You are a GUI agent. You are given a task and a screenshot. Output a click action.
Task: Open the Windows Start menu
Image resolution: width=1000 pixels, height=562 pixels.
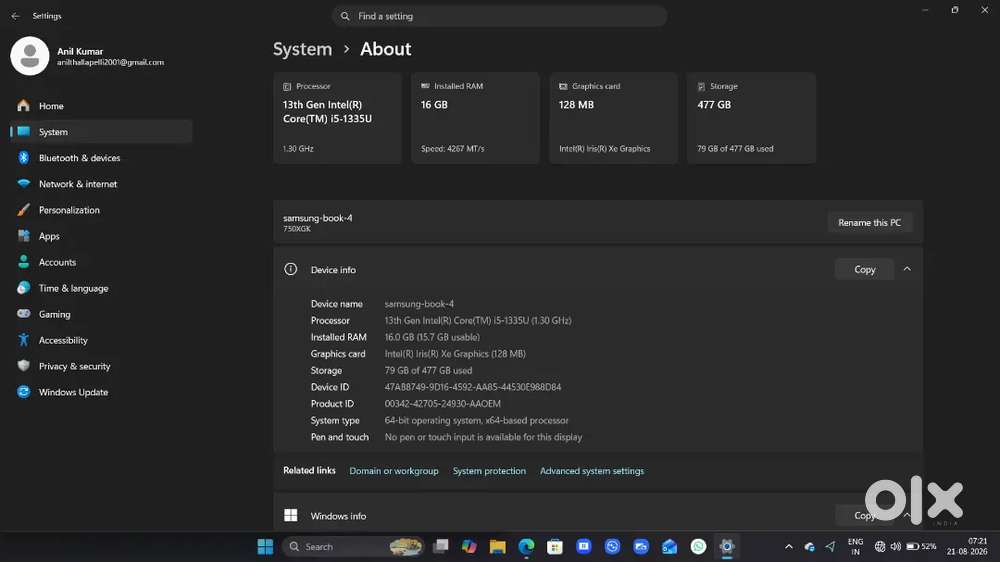265,547
